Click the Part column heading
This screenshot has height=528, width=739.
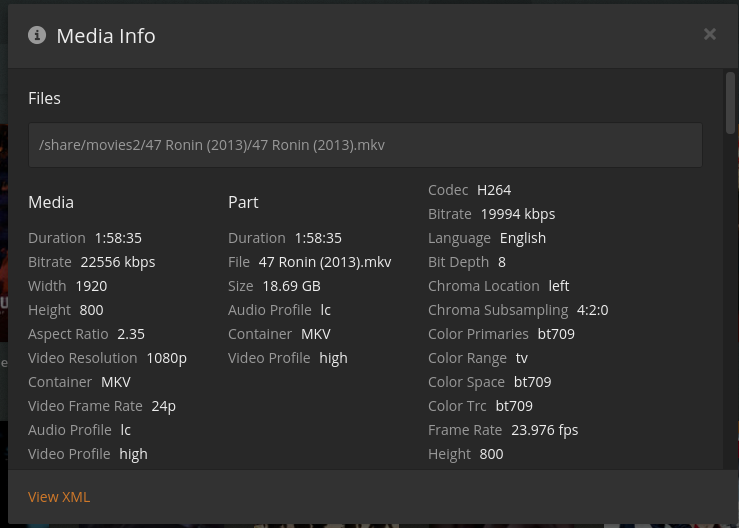click(243, 202)
